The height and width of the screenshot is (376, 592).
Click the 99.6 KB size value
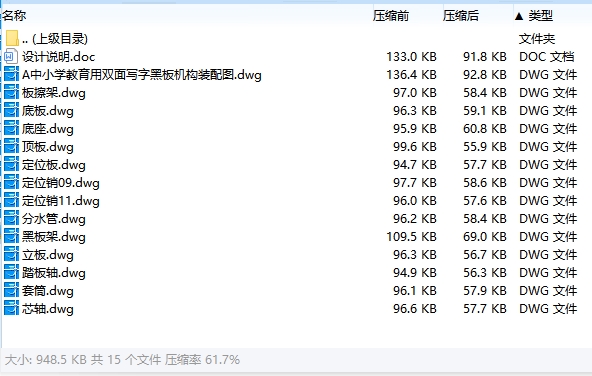[x=415, y=146]
